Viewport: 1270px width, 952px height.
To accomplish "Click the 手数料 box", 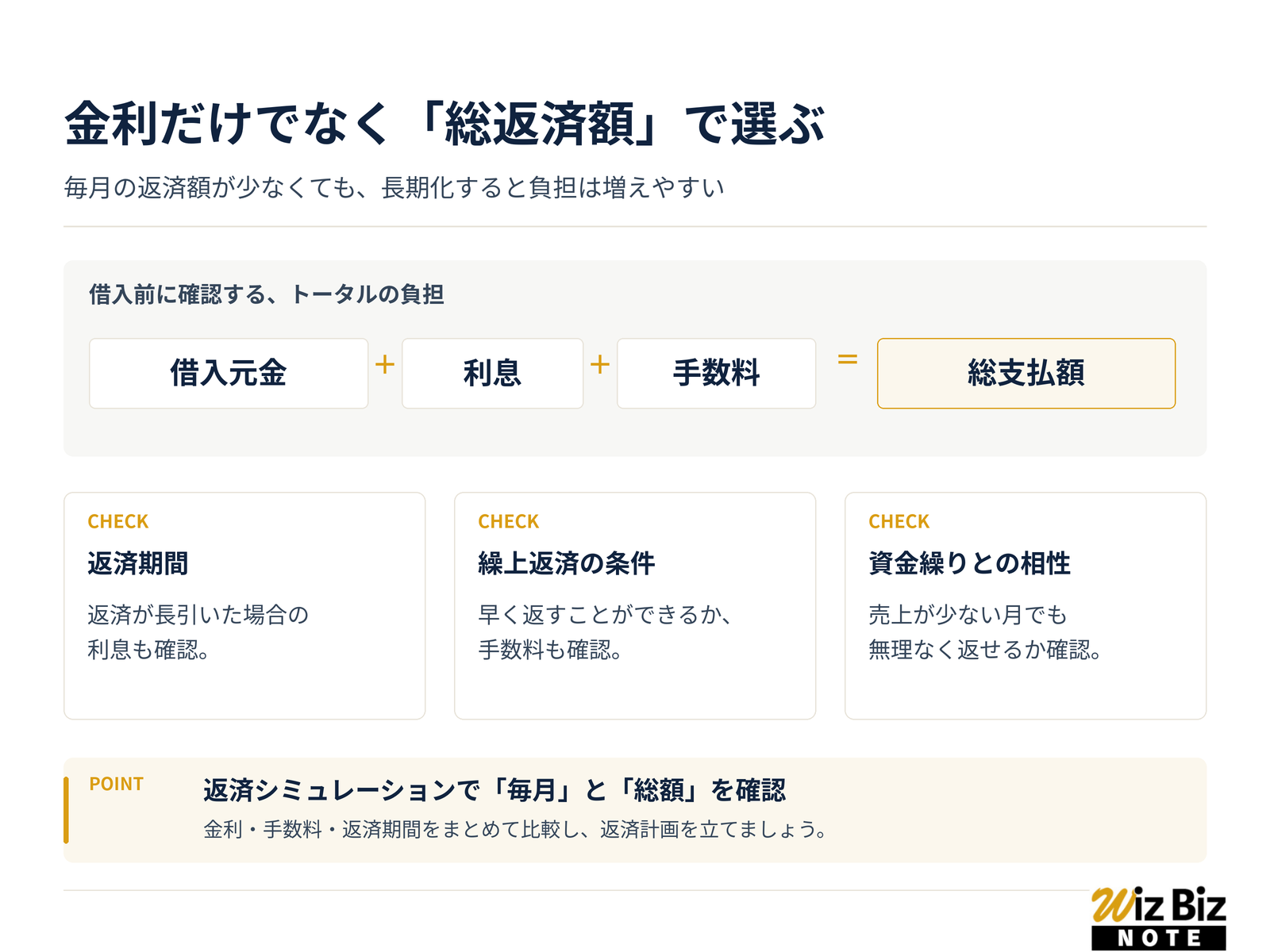I will (716, 374).
